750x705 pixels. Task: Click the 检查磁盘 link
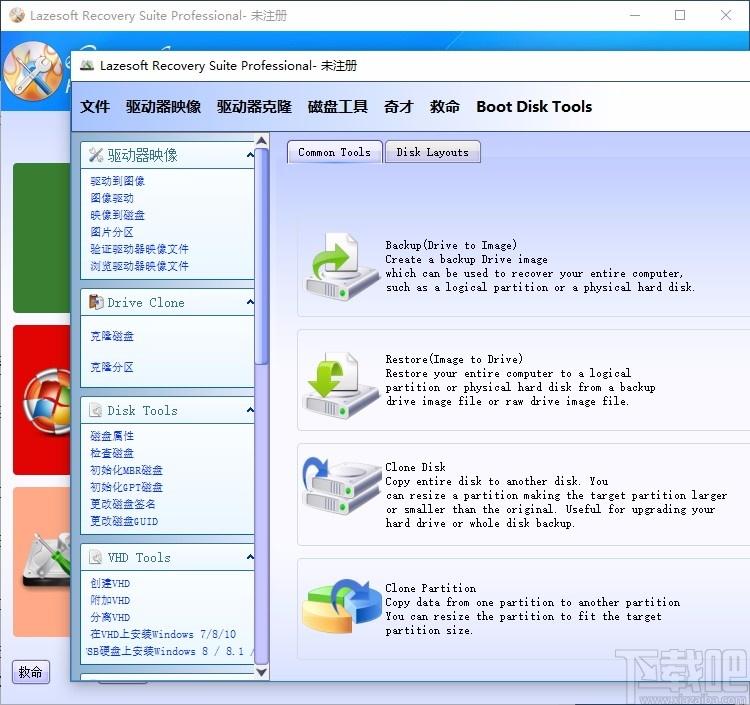pyautogui.click(x=112, y=453)
